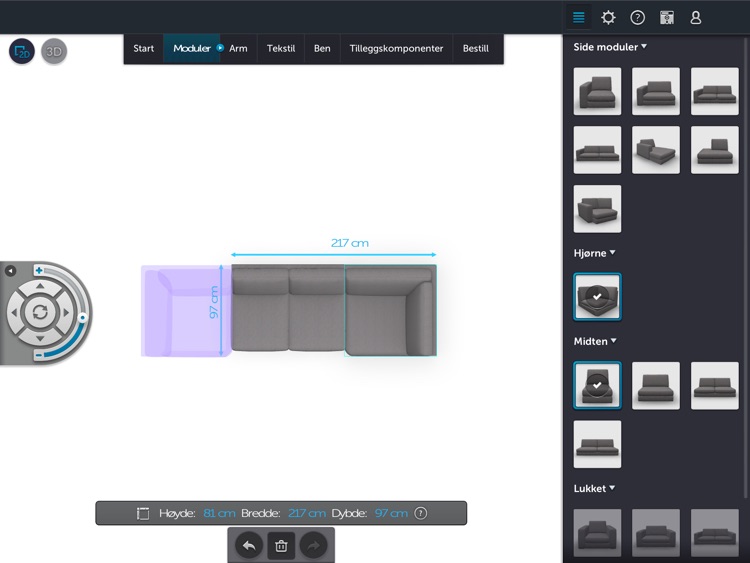
Task: Collapse the Midten section
Action: [595, 341]
